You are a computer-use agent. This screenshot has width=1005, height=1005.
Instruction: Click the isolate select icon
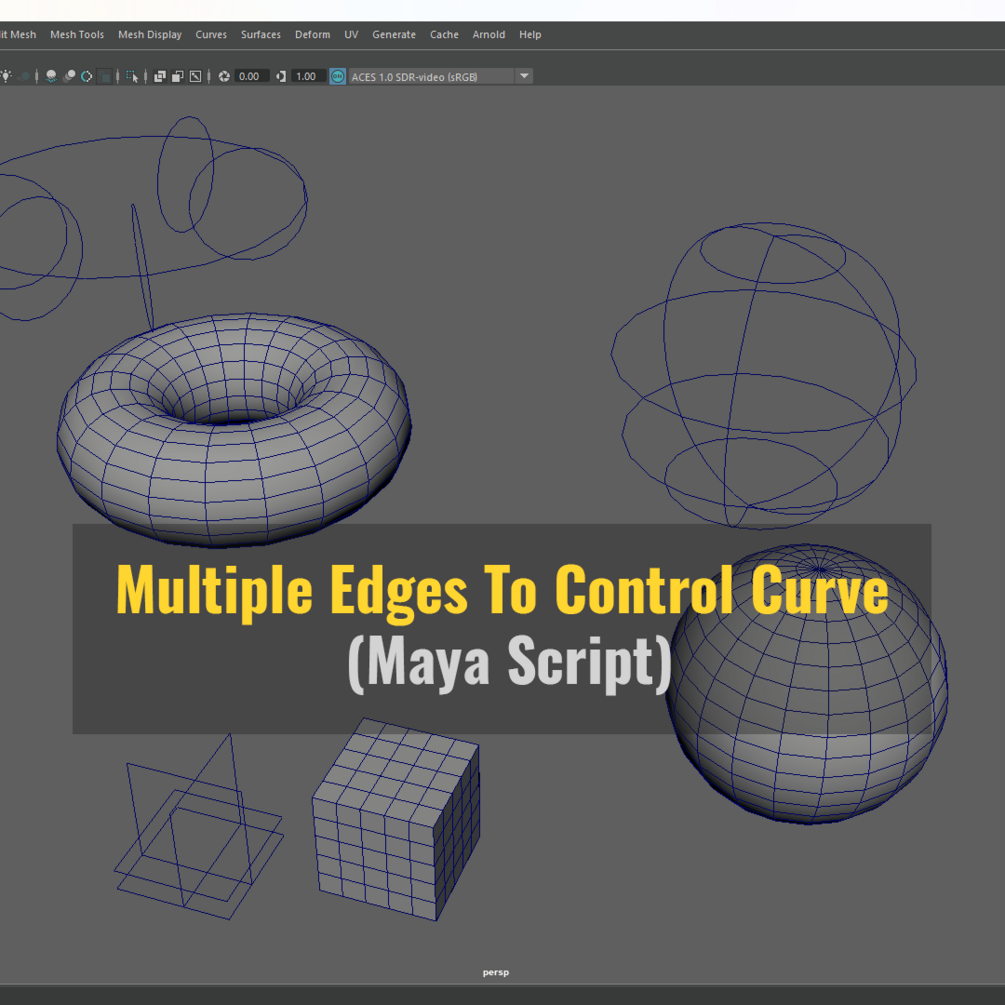132,76
